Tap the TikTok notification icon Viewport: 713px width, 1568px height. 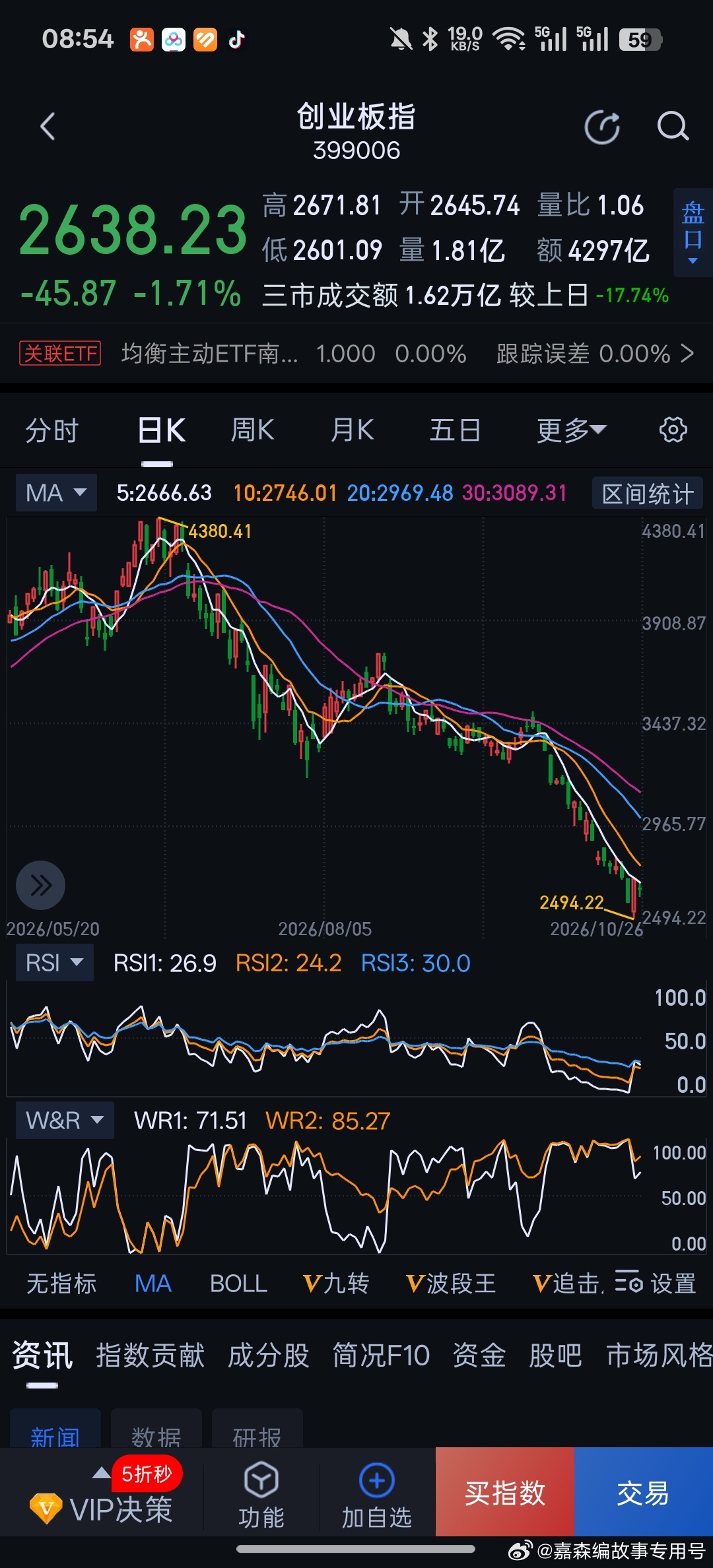pos(236,40)
